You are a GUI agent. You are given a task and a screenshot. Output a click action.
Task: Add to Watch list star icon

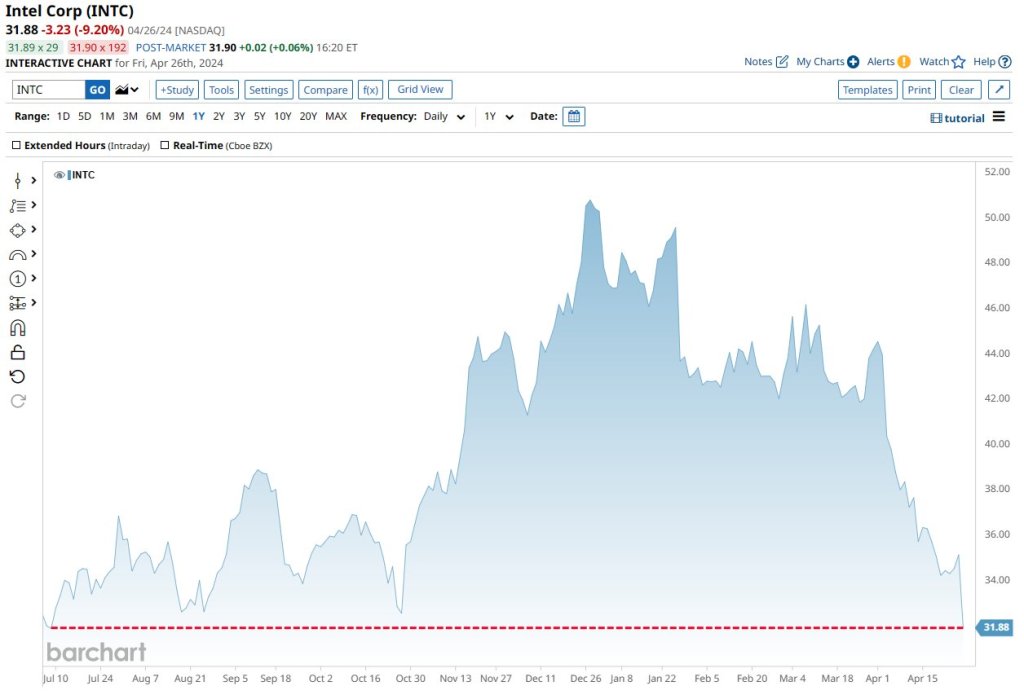958,62
